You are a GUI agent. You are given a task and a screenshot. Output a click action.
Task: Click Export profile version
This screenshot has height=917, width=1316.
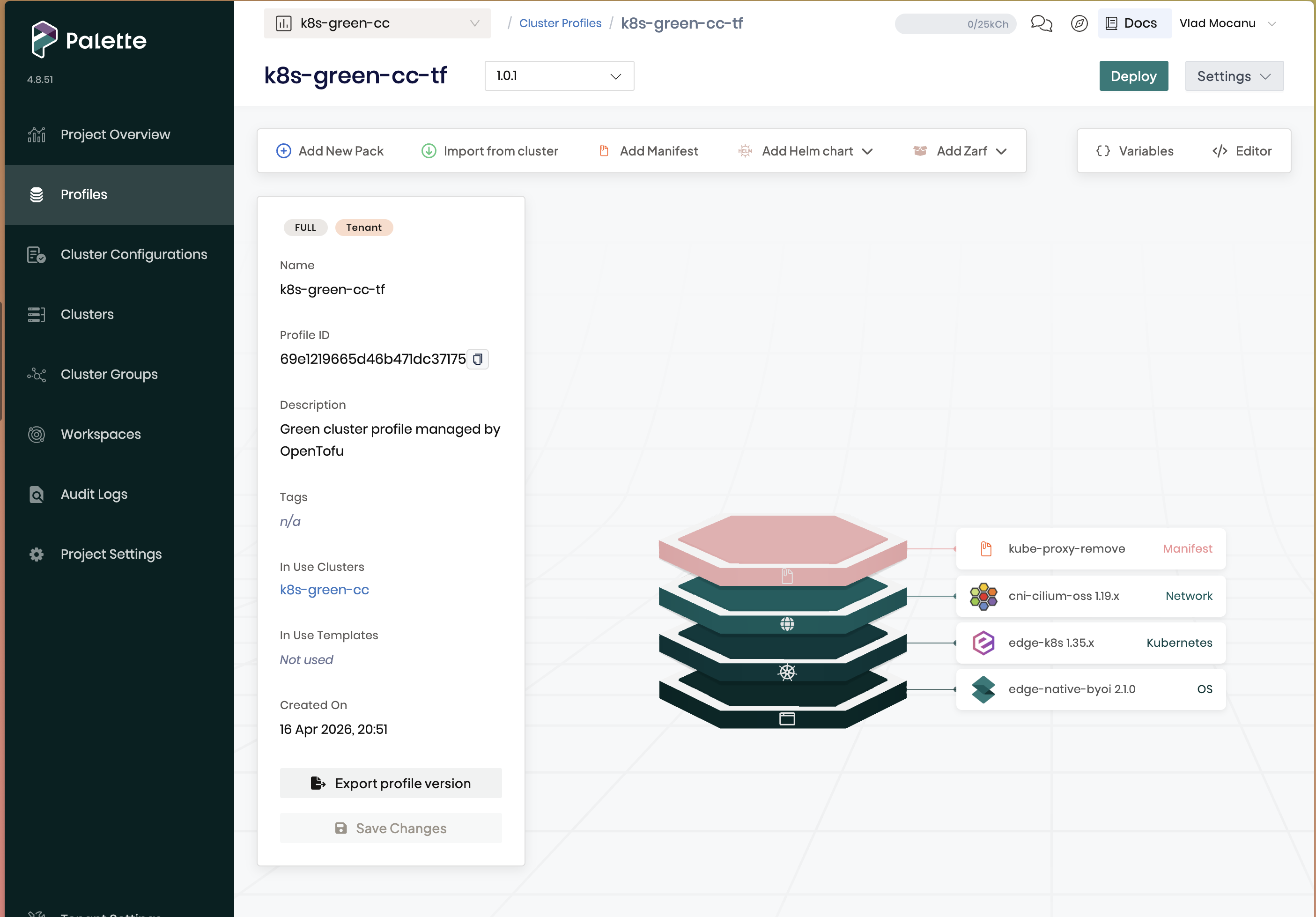tap(391, 784)
